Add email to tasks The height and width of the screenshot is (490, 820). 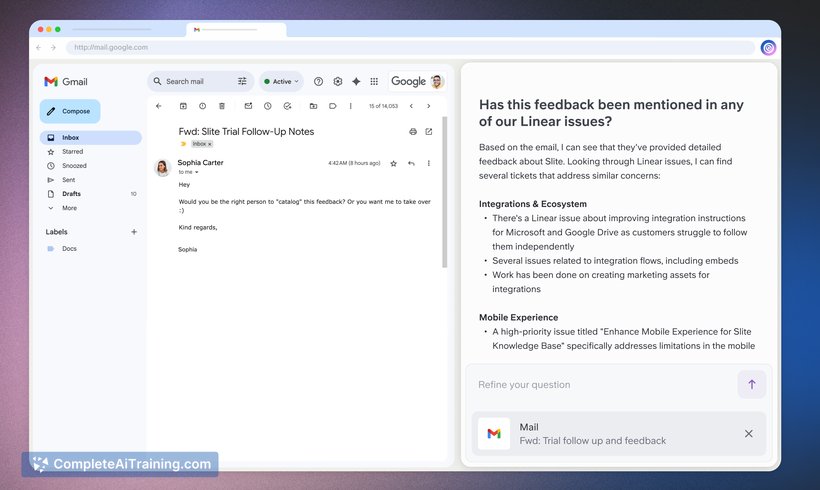click(287, 106)
